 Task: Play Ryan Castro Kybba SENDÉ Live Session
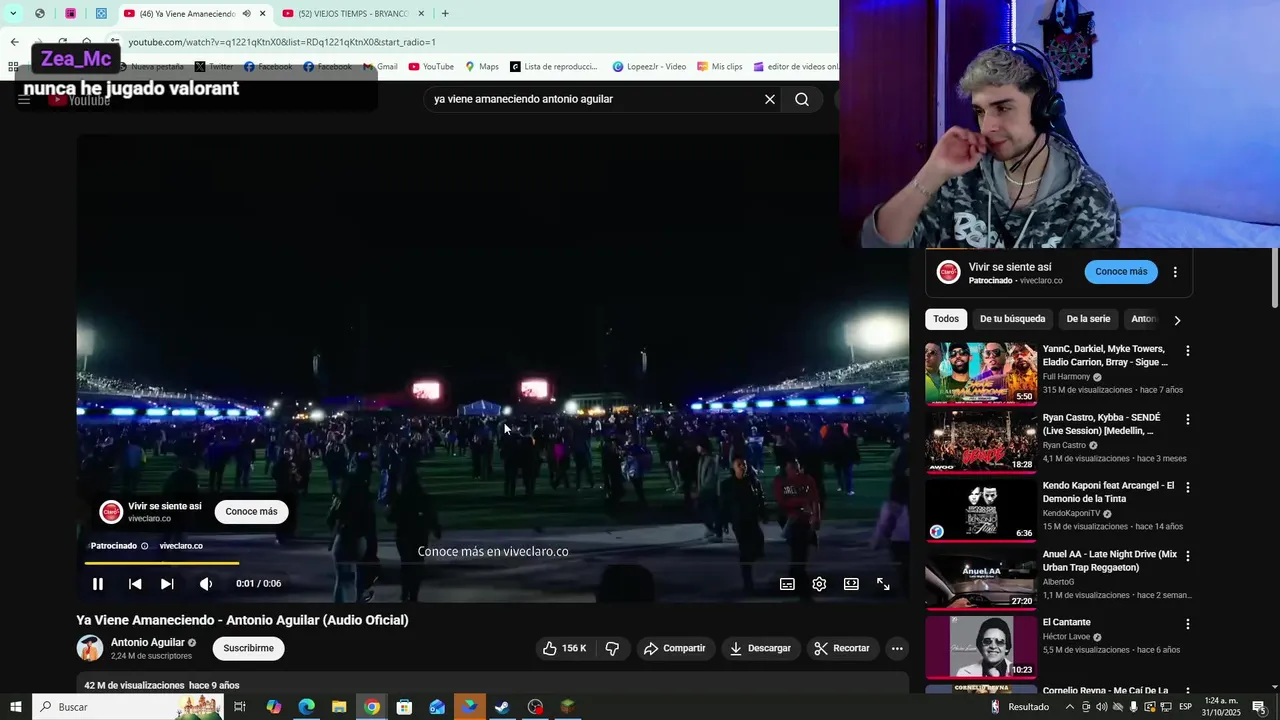[981, 441]
